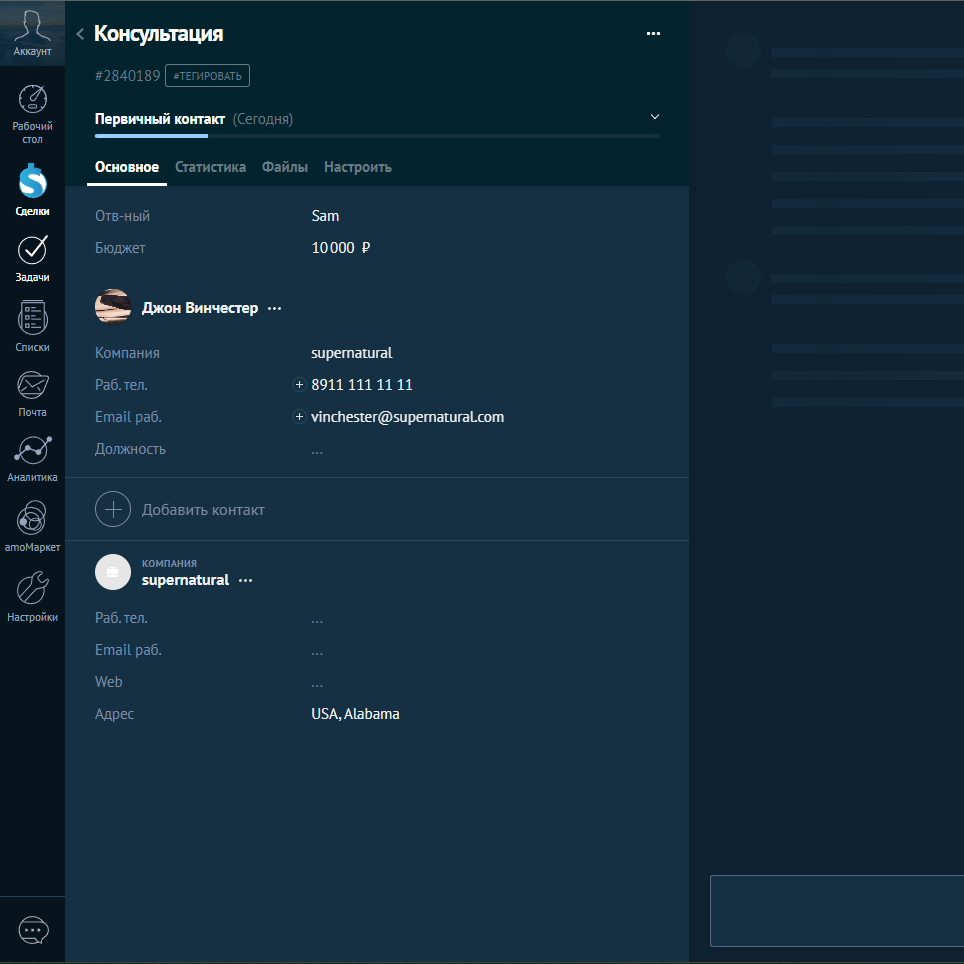Image resolution: width=964 pixels, height=964 pixels.
Task: Open the amoМаркет marketplace
Action: click(32, 526)
